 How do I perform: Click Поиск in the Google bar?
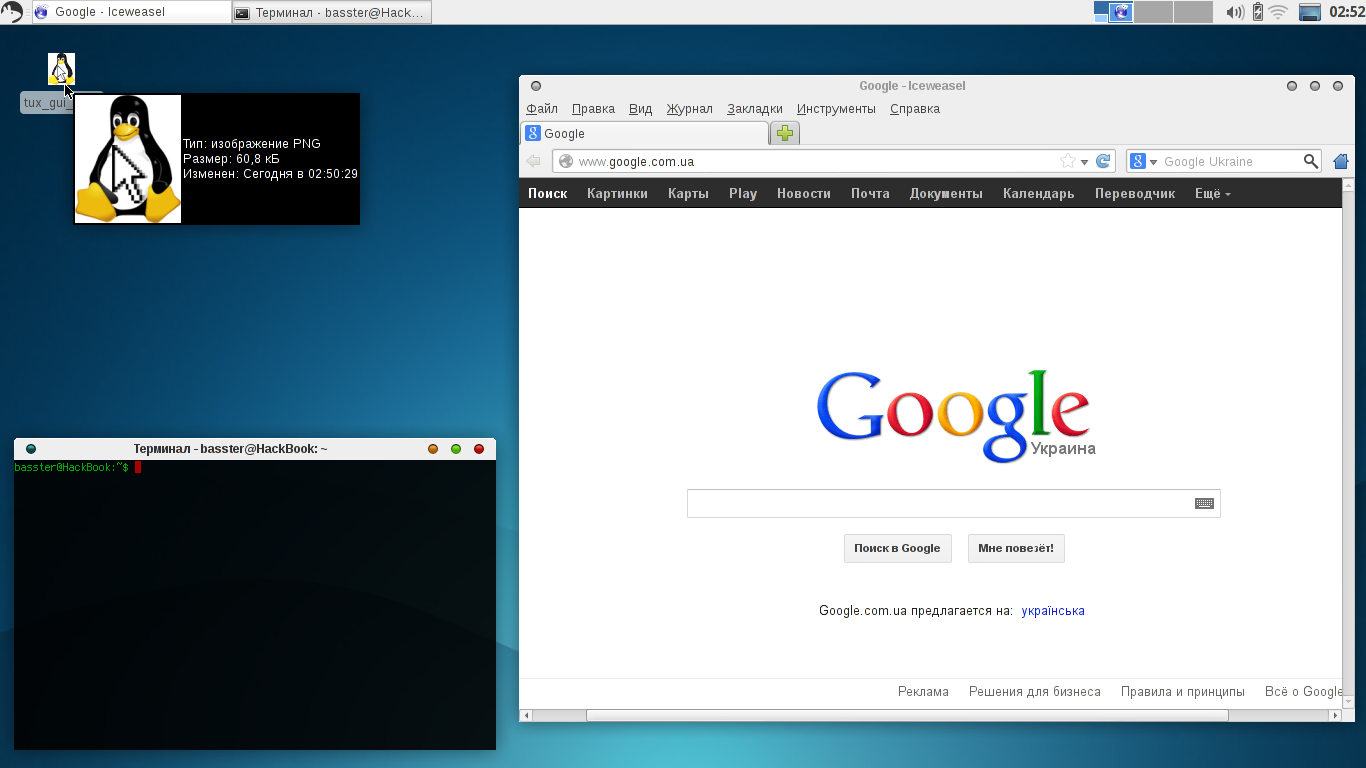pos(547,194)
